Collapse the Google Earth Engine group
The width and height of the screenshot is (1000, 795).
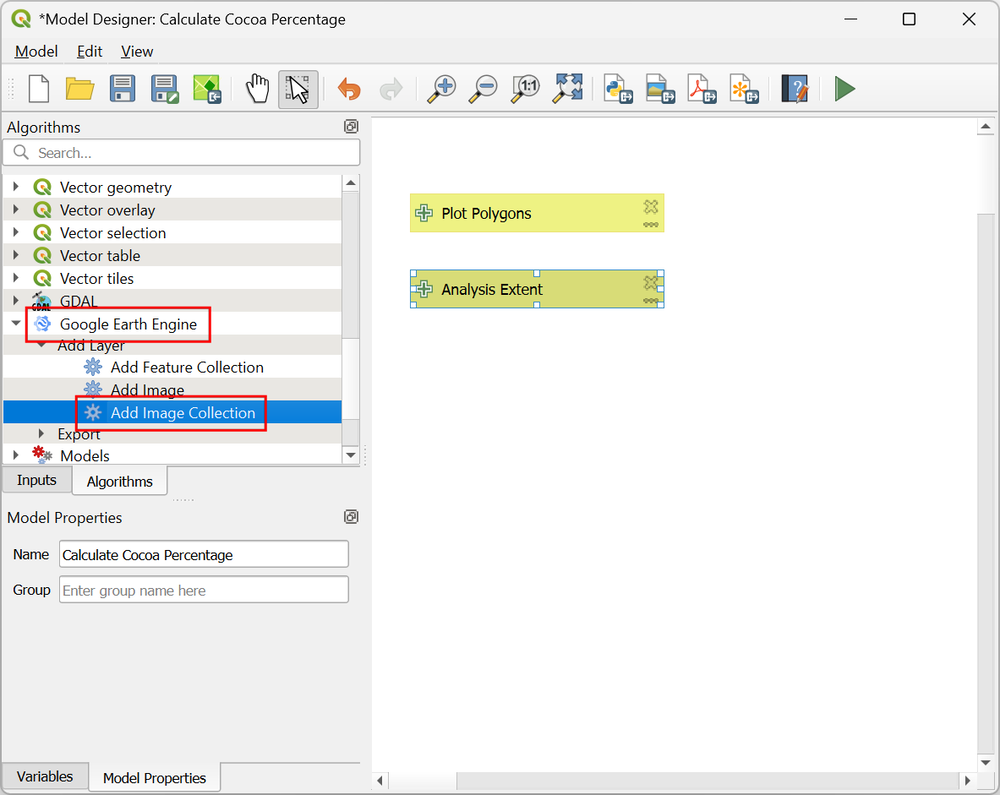(16, 323)
